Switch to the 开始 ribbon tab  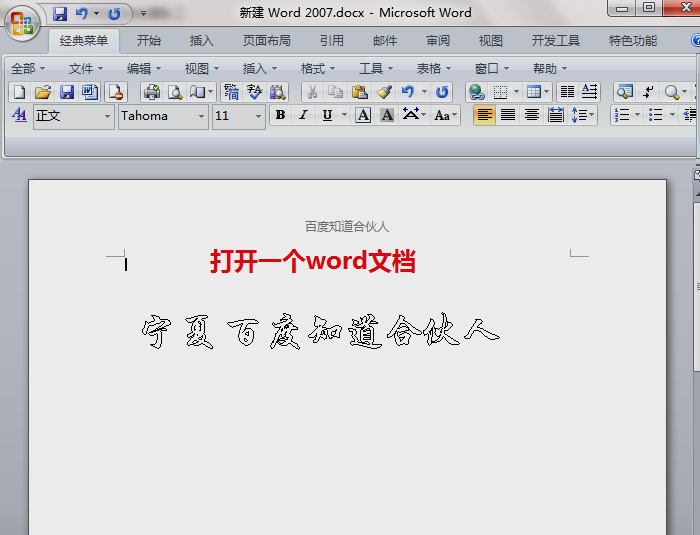click(x=148, y=41)
